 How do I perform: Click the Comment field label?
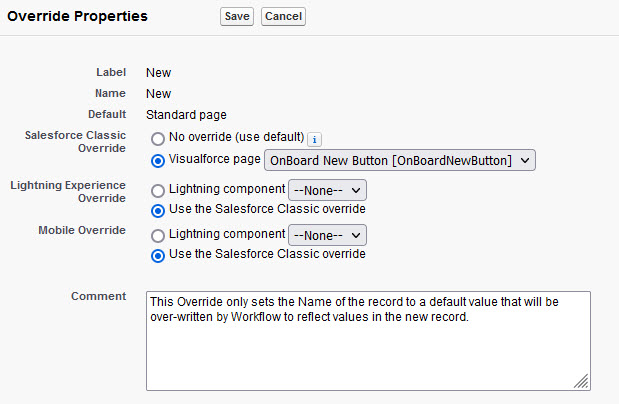[99, 297]
